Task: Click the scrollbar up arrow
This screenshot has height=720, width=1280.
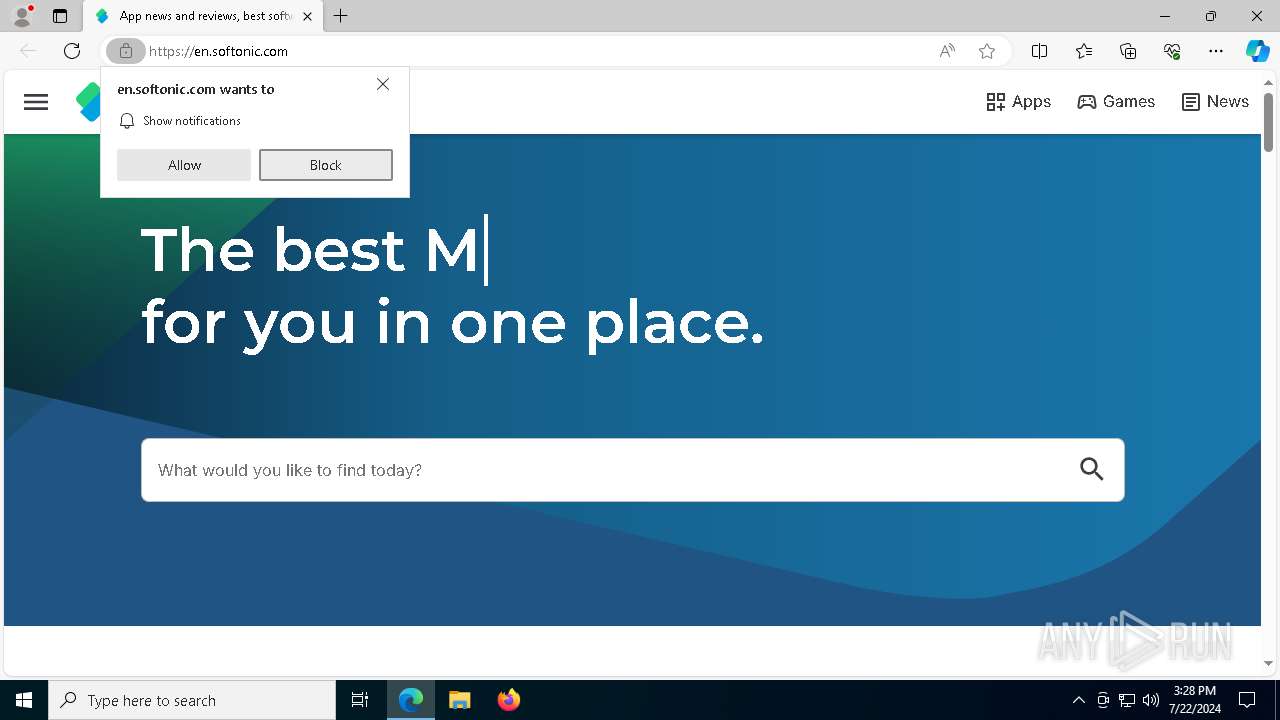Action: 1268,83
